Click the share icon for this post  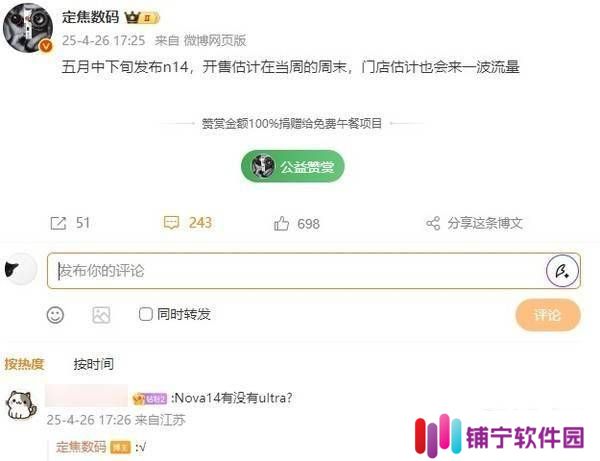click(433, 223)
